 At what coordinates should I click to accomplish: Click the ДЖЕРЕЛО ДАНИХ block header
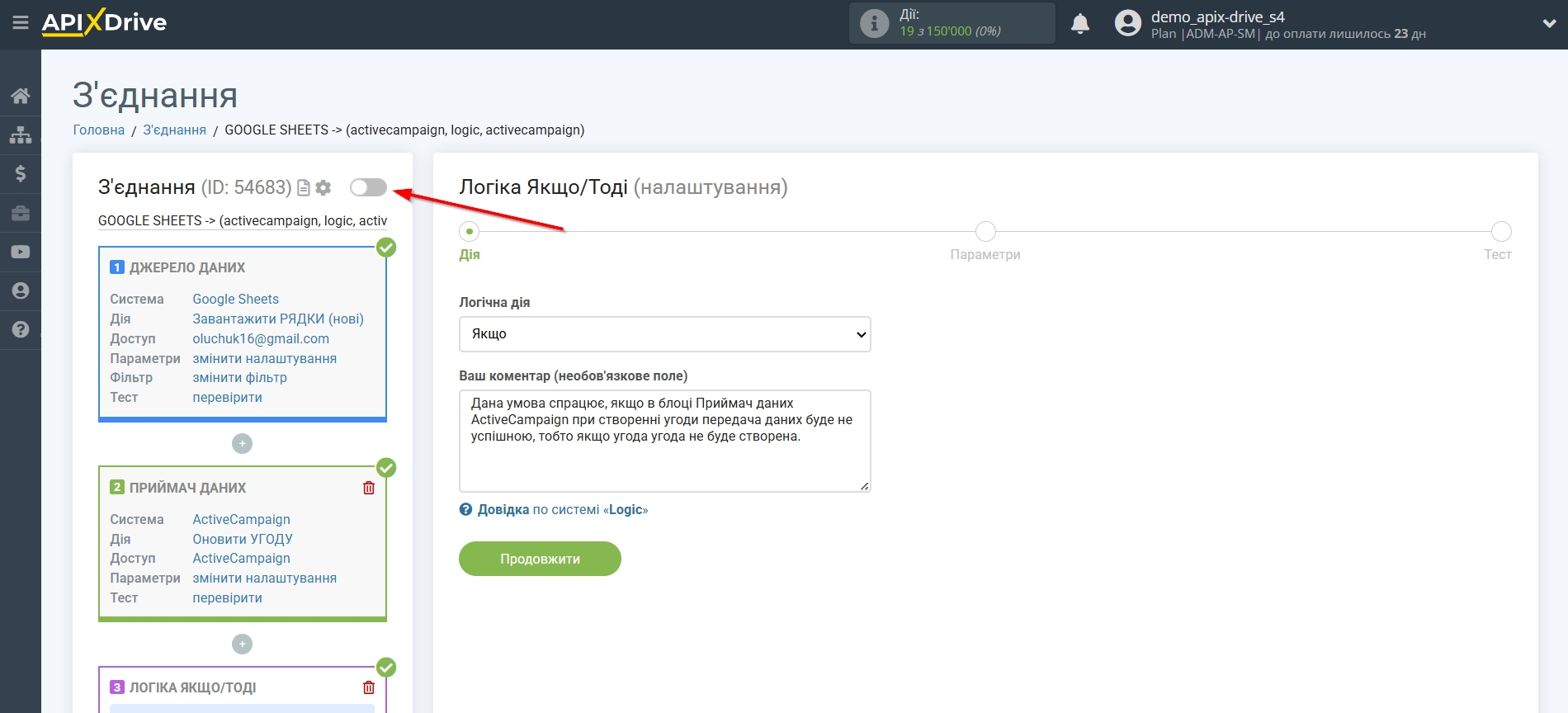tap(187, 268)
